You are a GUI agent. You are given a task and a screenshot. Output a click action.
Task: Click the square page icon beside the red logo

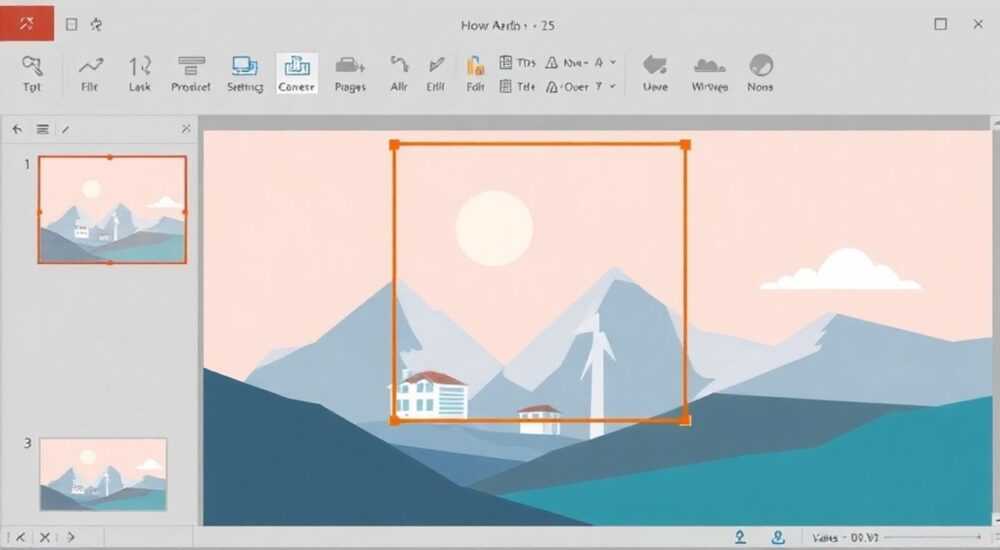pyautogui.click(x=71, y=25)
